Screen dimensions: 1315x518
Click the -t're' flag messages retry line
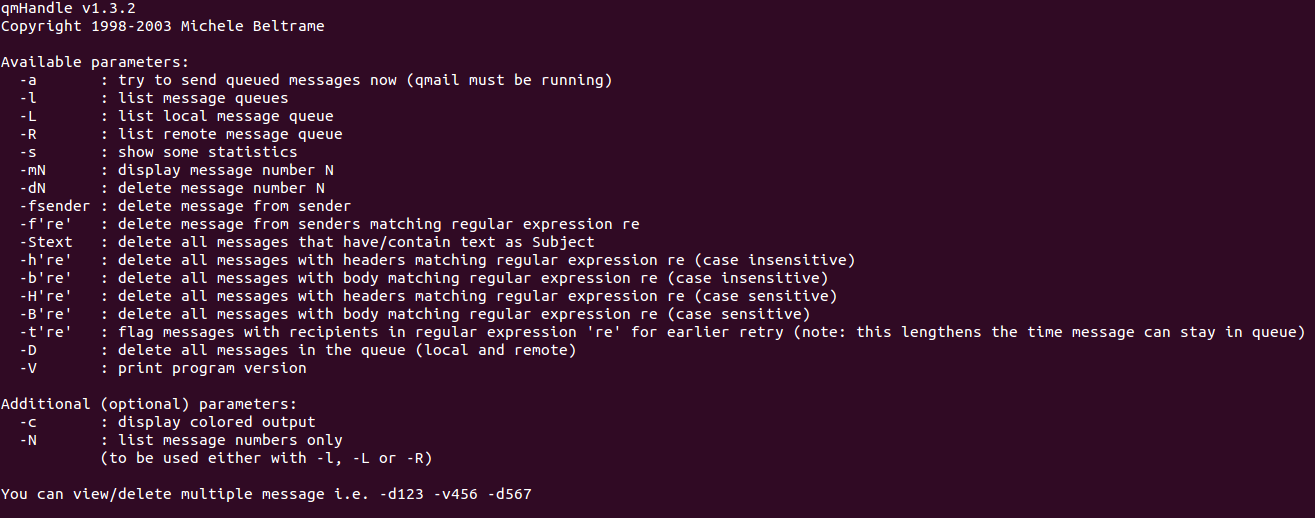pos(662,332)
